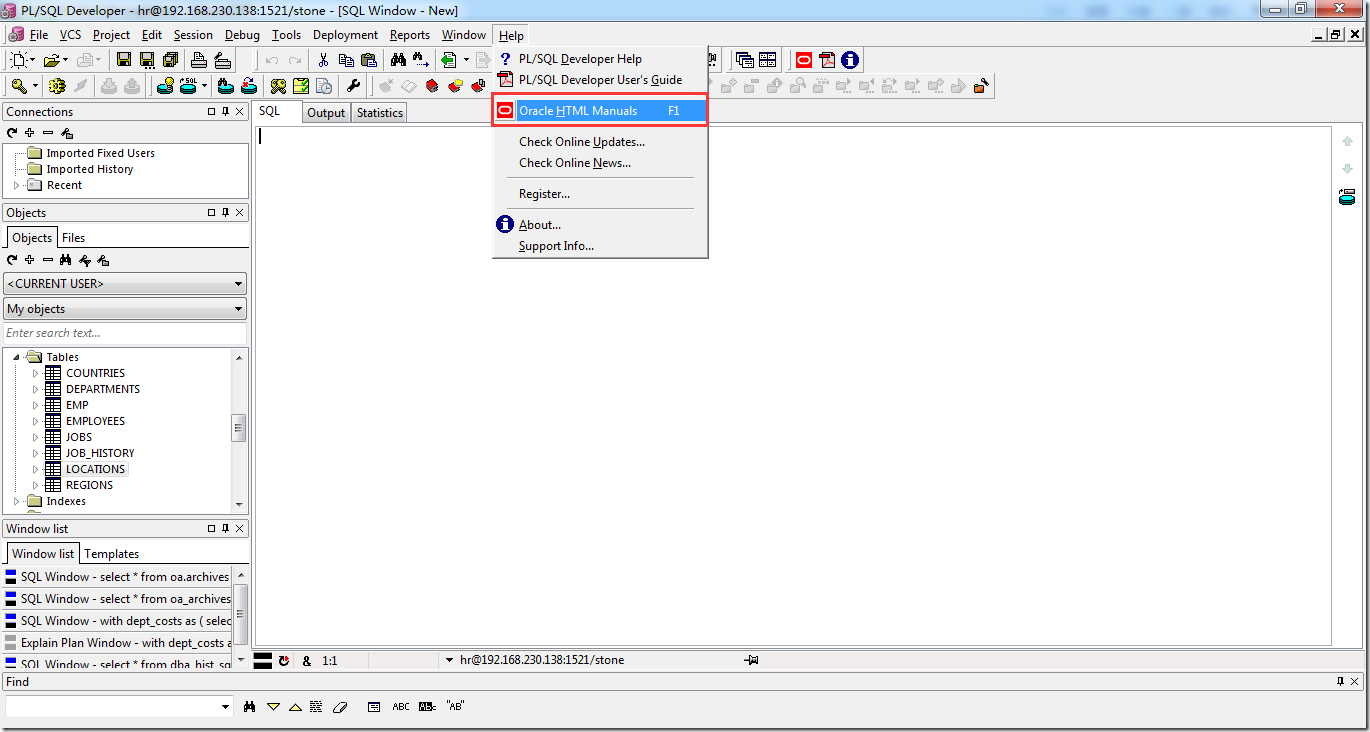Expand the Indexes folder node

16,501
